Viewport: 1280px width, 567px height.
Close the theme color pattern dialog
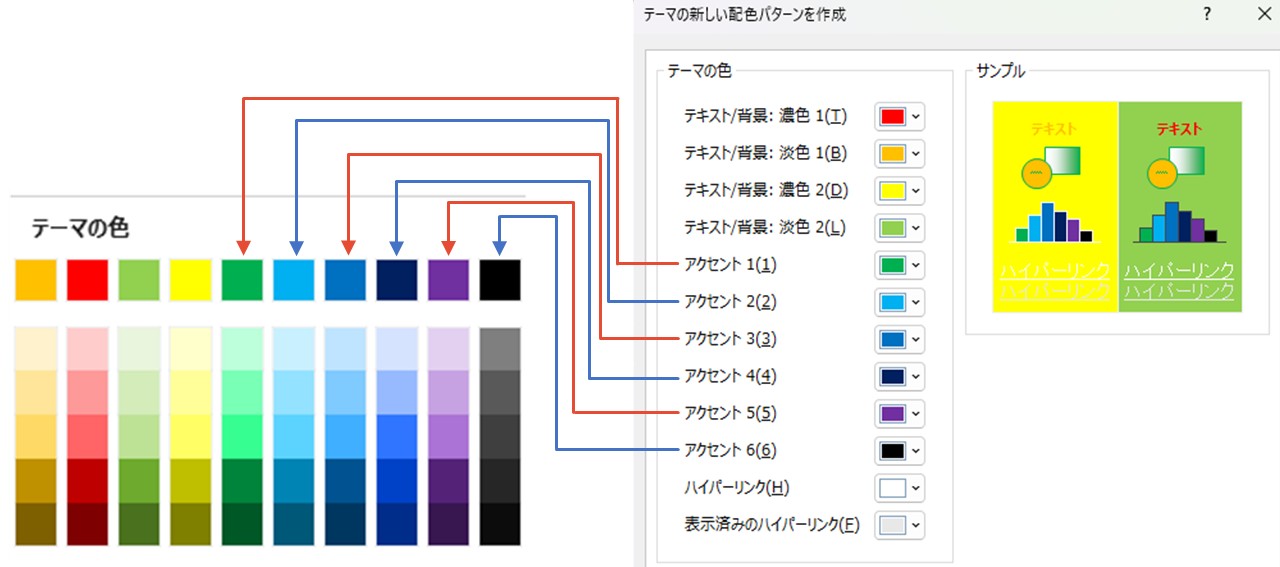click(x=1262, y=15)
